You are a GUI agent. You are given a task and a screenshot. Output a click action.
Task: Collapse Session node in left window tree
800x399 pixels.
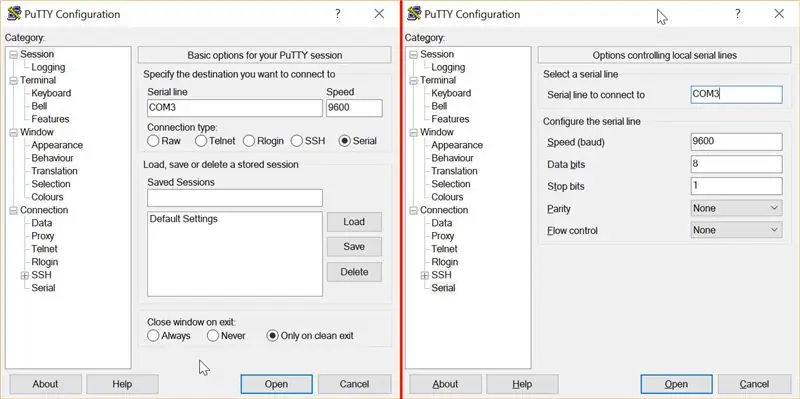(x=13, y=54)
